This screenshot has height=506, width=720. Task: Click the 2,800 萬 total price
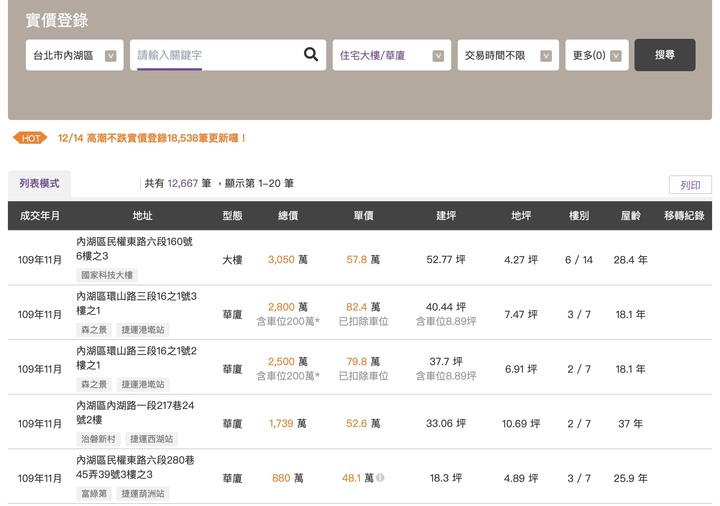pyautogui.click(x=288, y=307)
